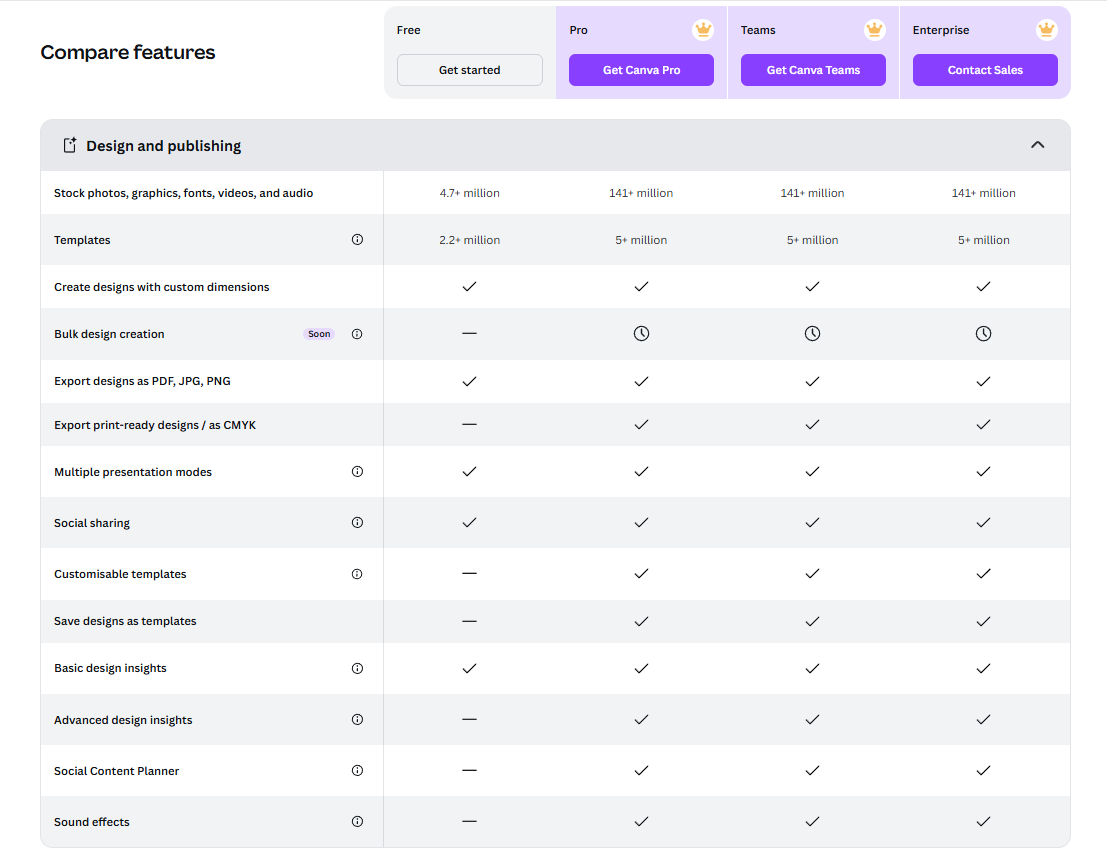The width and height of the screenshot is (1107, 859).
Task: Click the Advanced design insights label
Action: (123, 720)
